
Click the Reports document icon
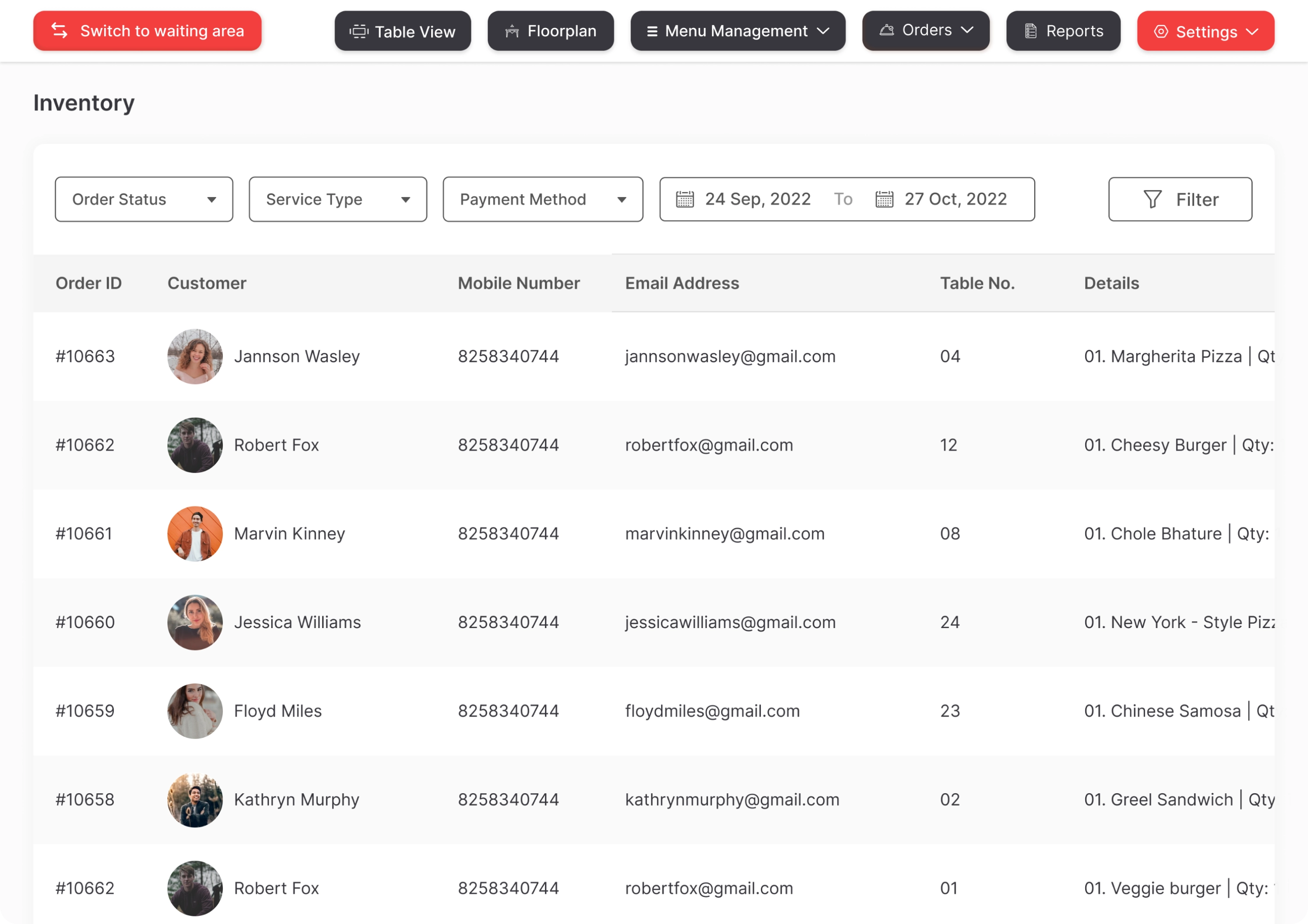(x=1031, y=31)
